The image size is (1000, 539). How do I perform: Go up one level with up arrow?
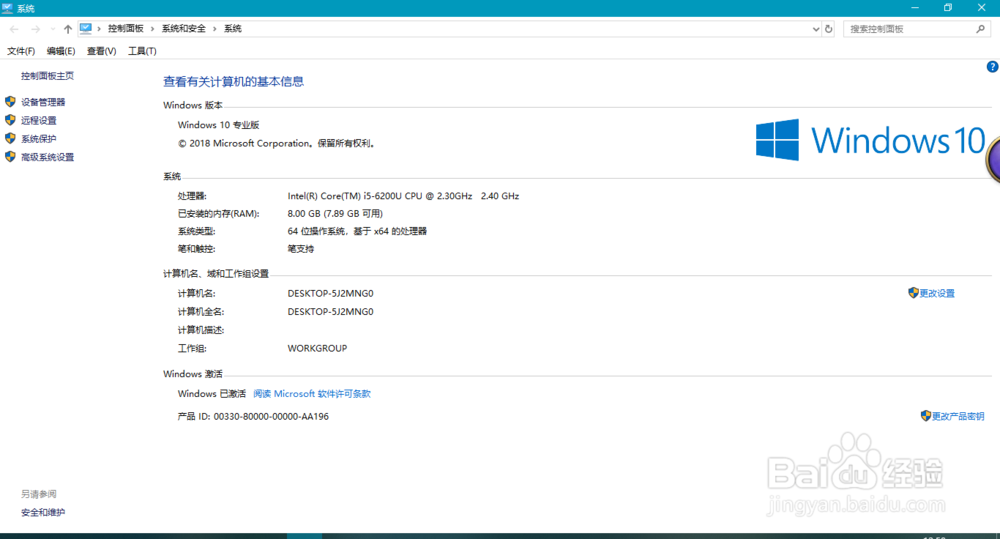pos(68,29)
